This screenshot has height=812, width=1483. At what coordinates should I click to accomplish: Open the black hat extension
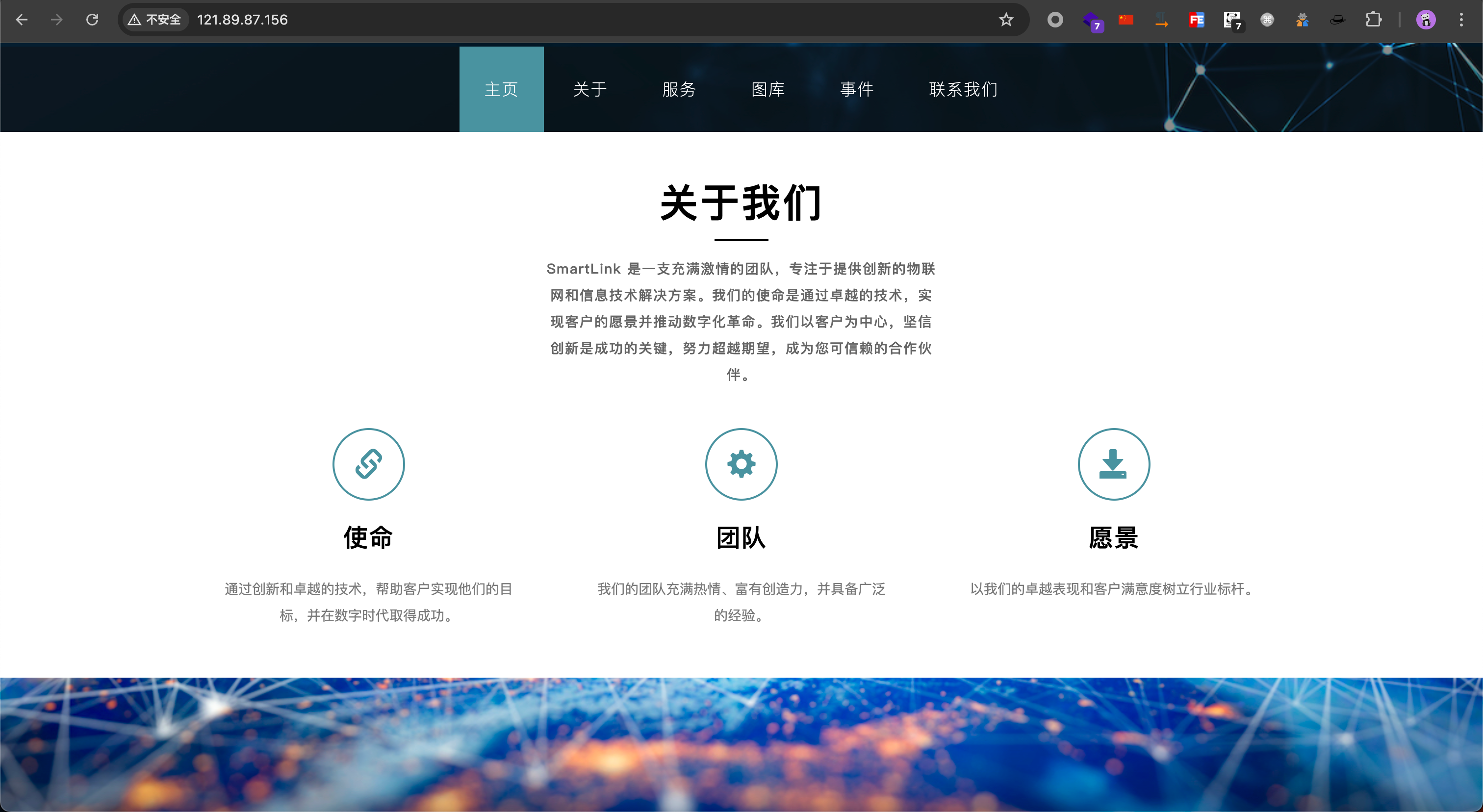[1337, 20]
